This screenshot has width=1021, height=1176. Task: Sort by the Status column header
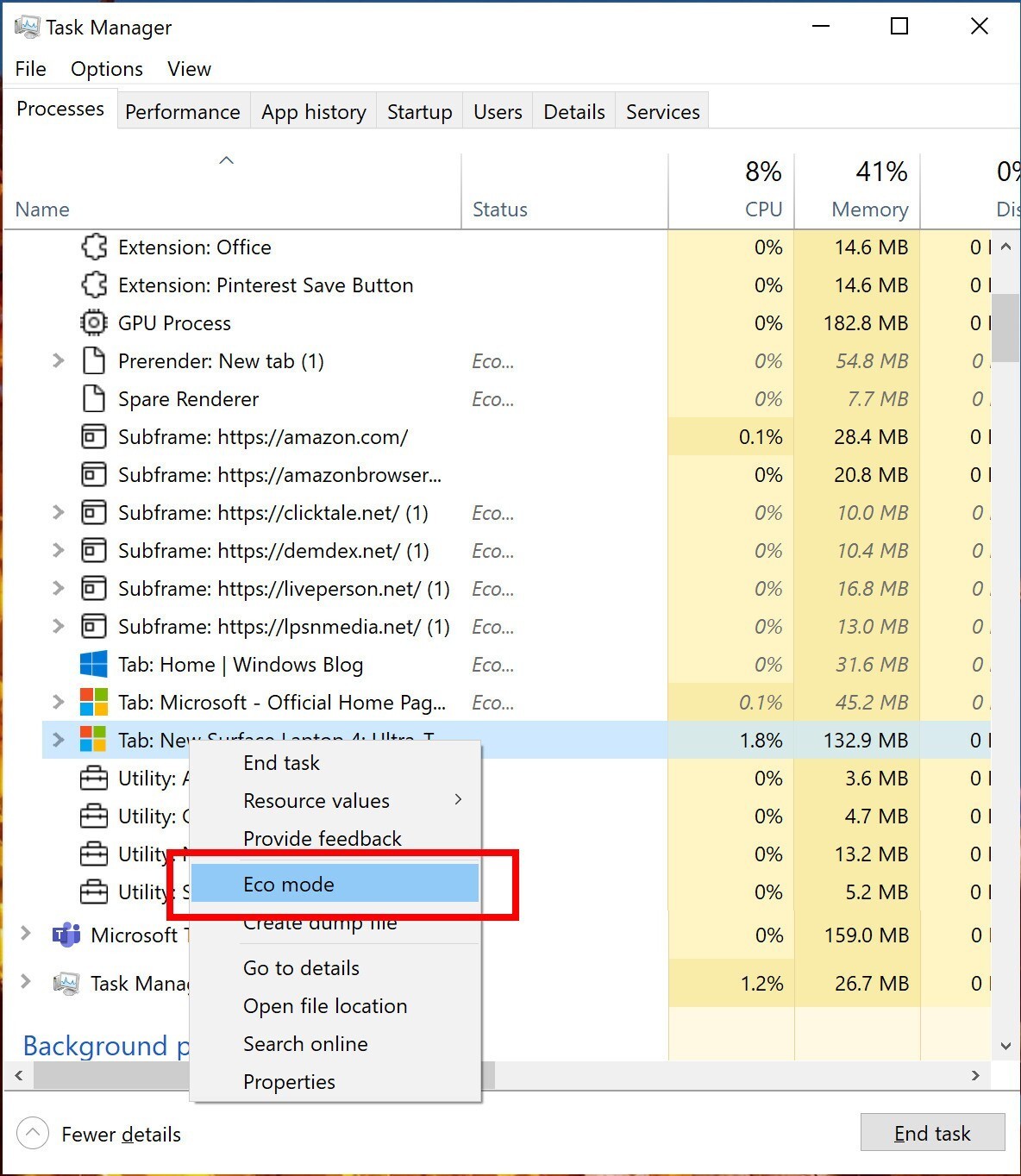565,191
